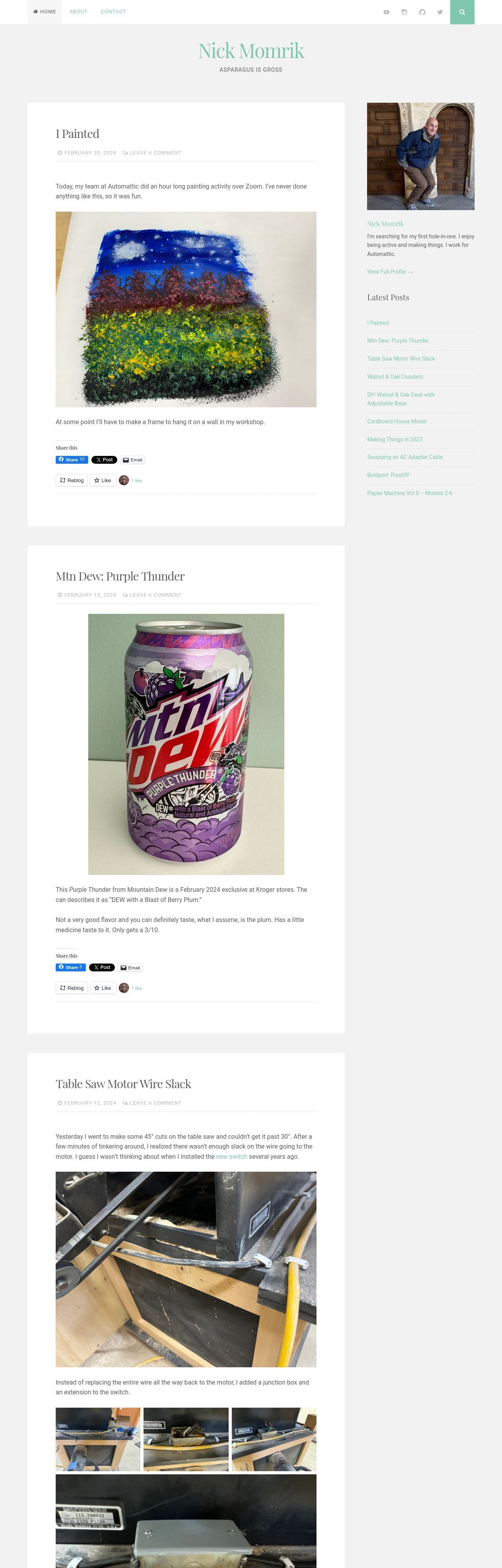Open the Contact menu item
This screenshot has width=502, height=1568.
pyautogui.click(x=113, y=12)
